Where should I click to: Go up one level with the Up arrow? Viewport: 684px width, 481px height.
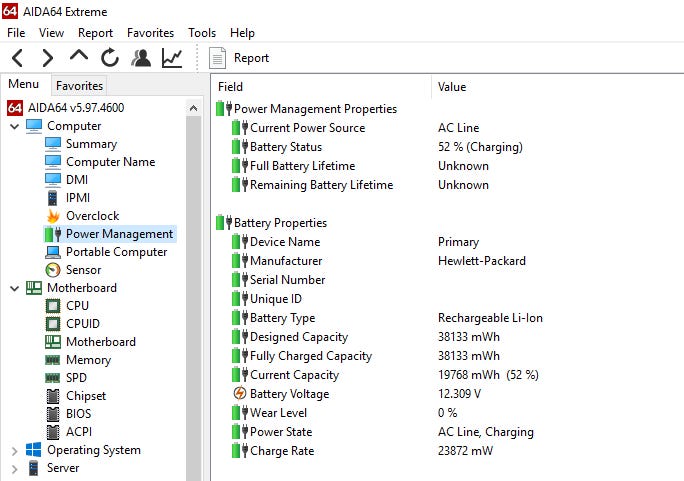(x=78, y=58)
